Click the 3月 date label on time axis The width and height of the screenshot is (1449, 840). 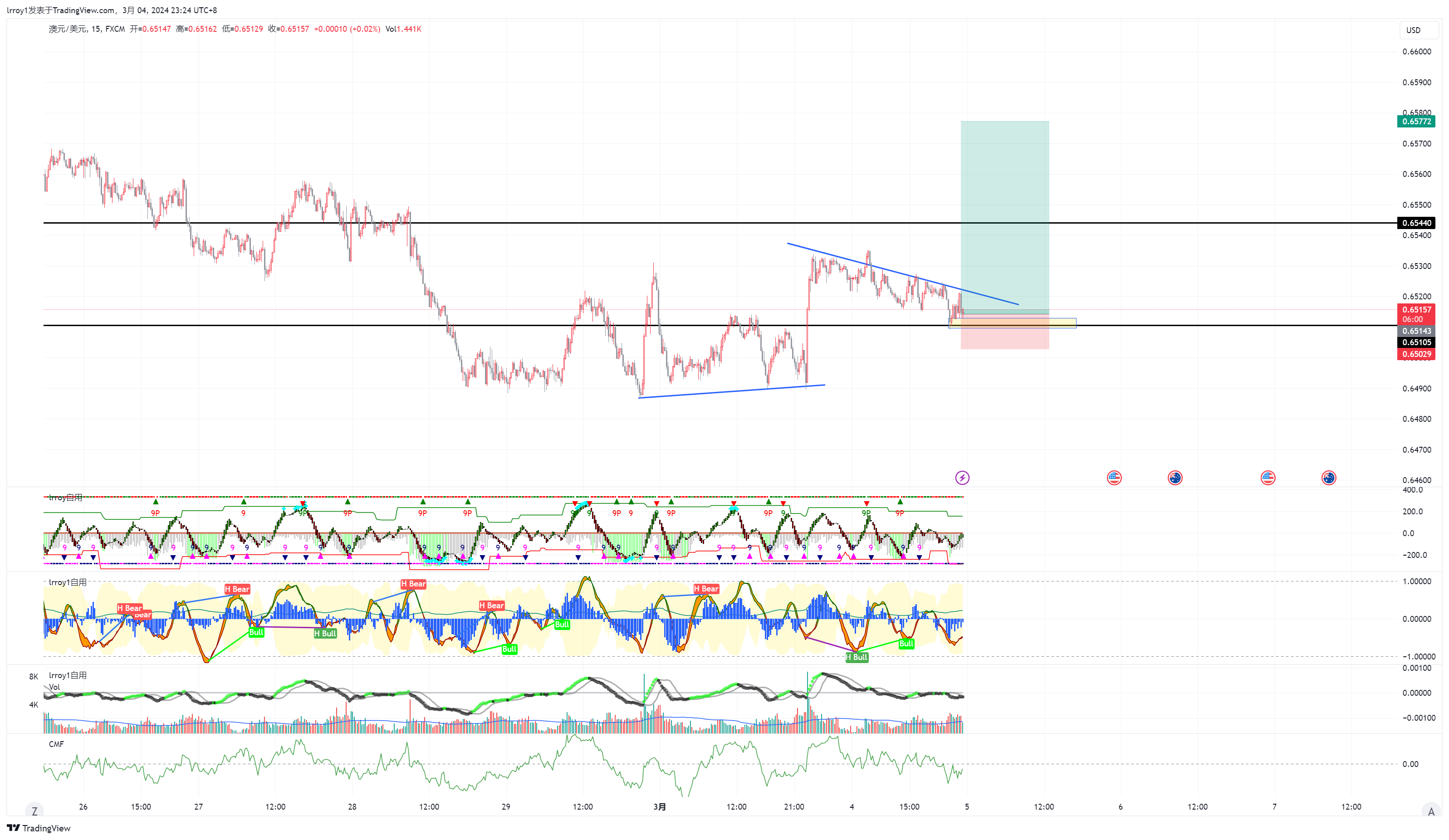660,806
